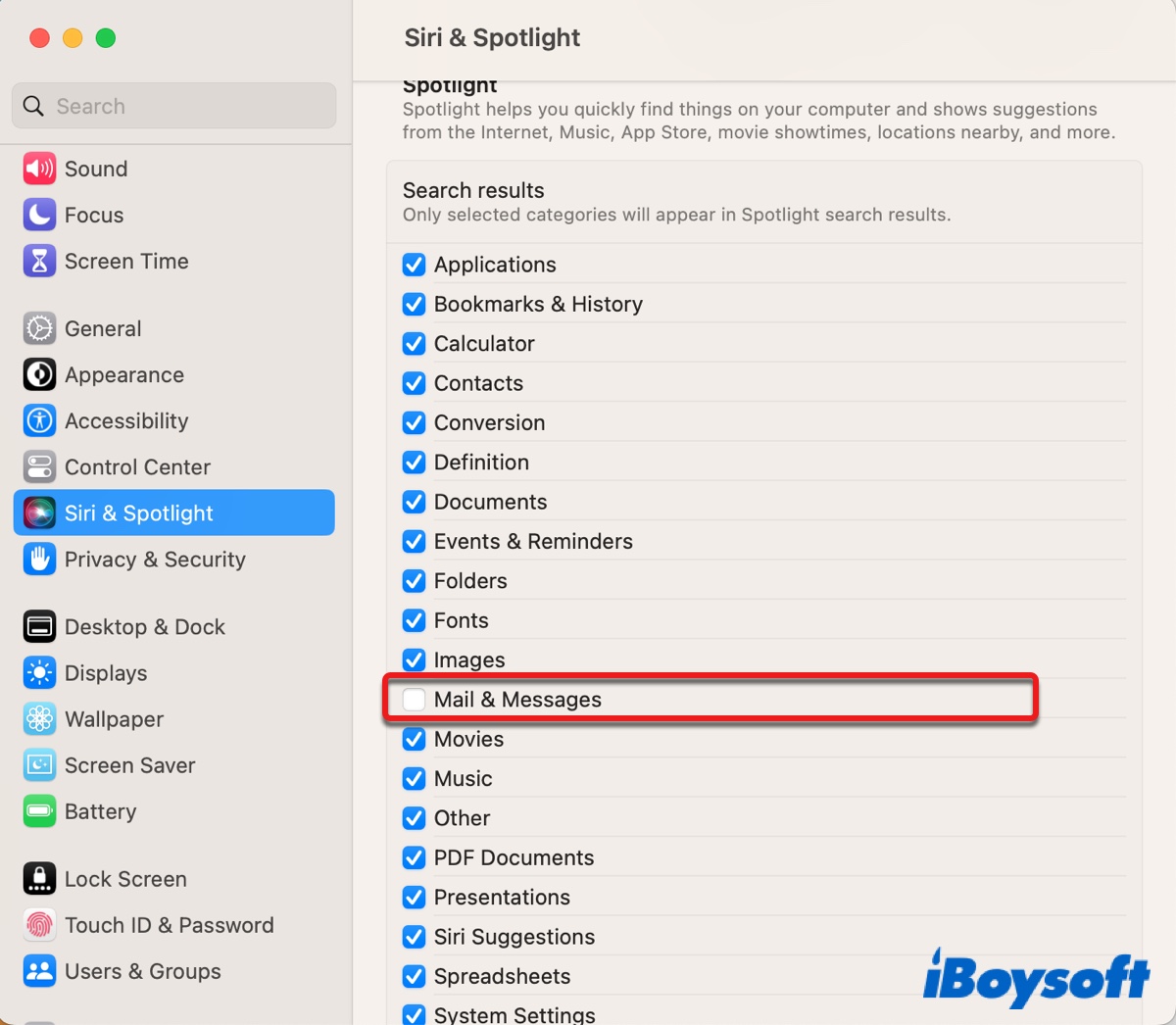This screenshot has width=1176, height=1025.
Task: Click the Focus moon icon
Action: point(39,215)
